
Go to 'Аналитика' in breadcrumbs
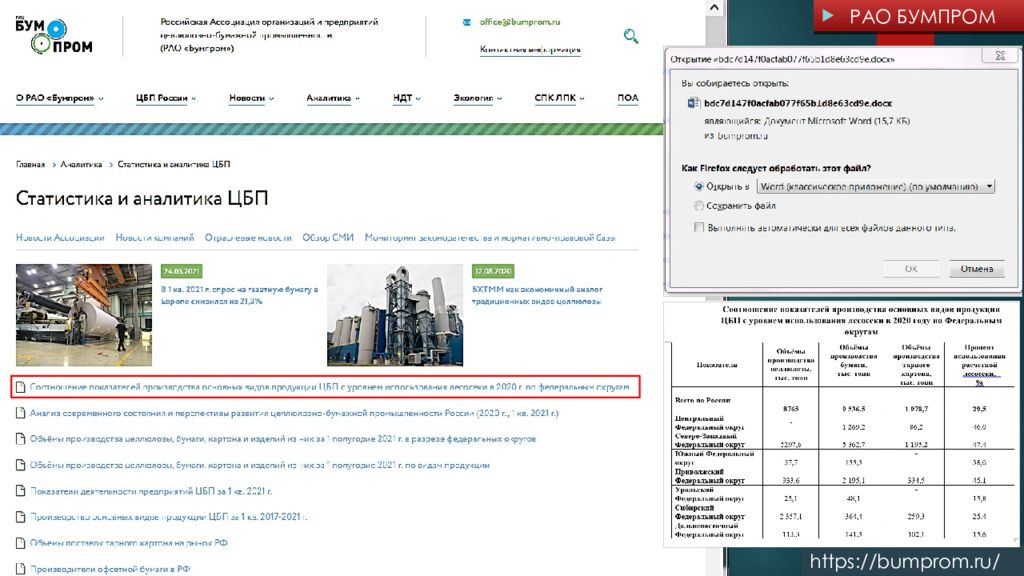[81, 165]
